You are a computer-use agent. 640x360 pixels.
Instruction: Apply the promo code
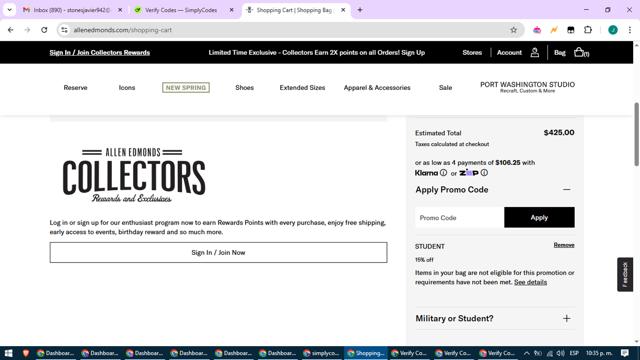point(539,217)
